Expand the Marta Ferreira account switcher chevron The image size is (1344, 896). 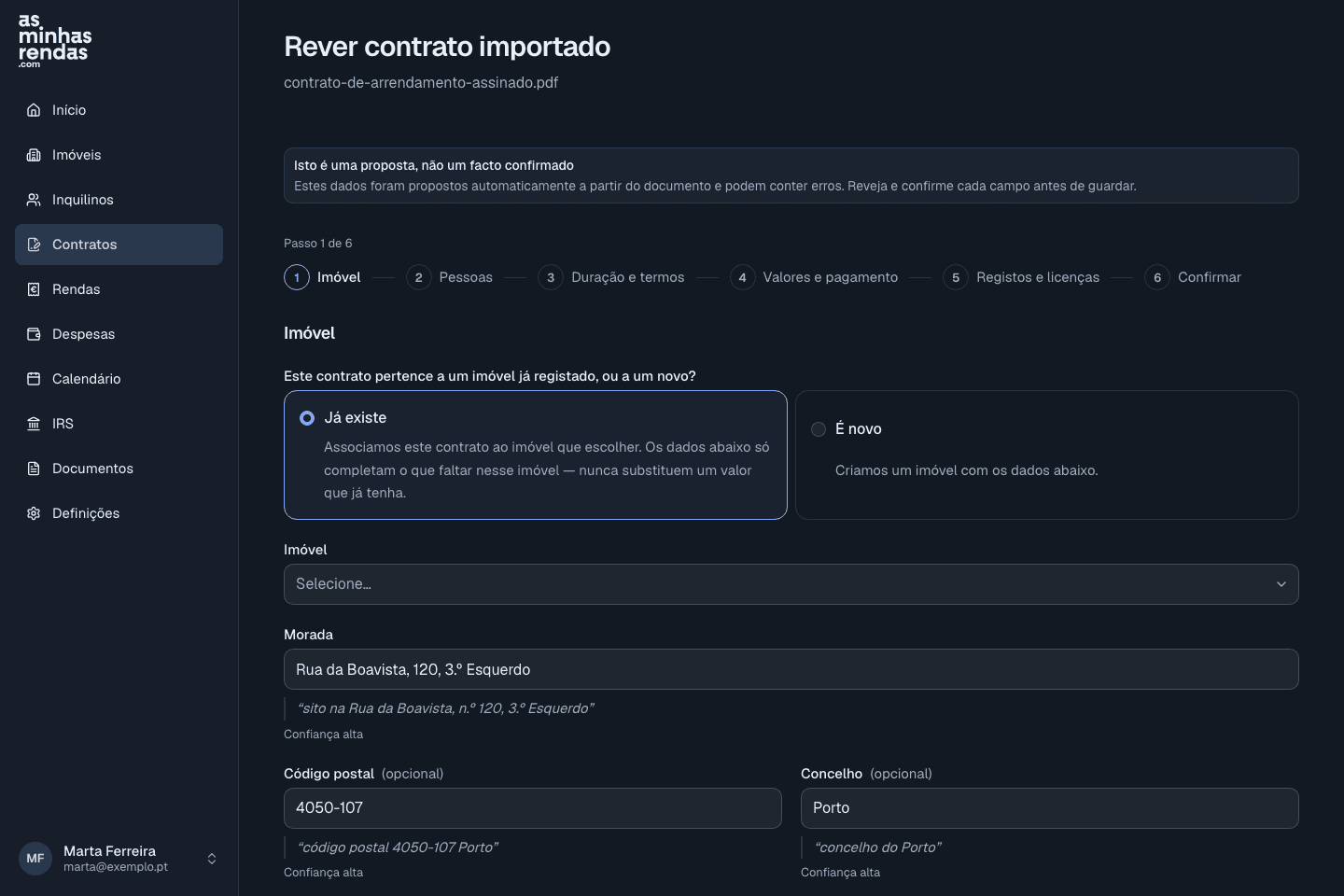click(x=212, y=859)
